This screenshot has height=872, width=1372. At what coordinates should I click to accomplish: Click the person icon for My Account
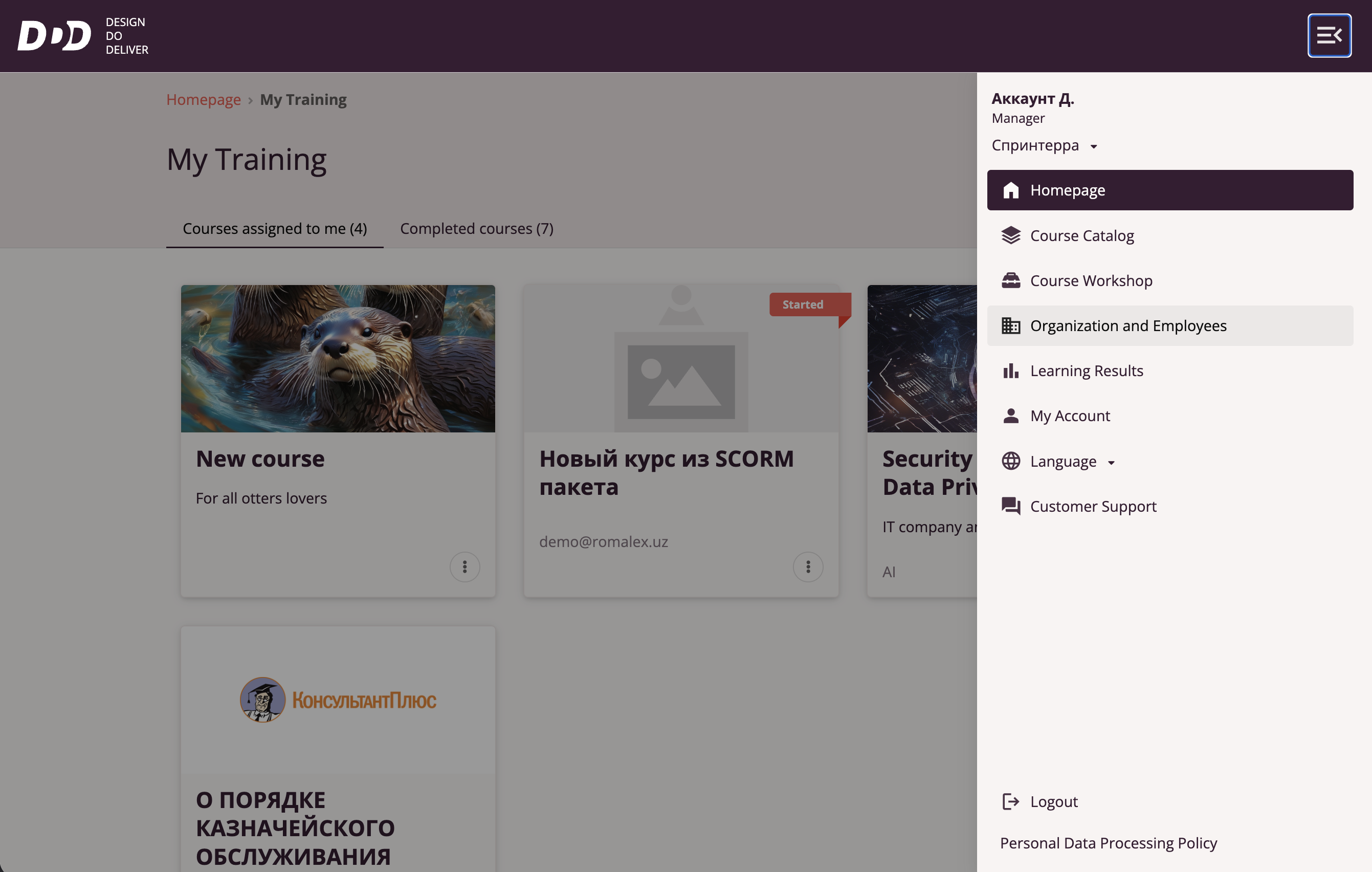coord(1010,416)
